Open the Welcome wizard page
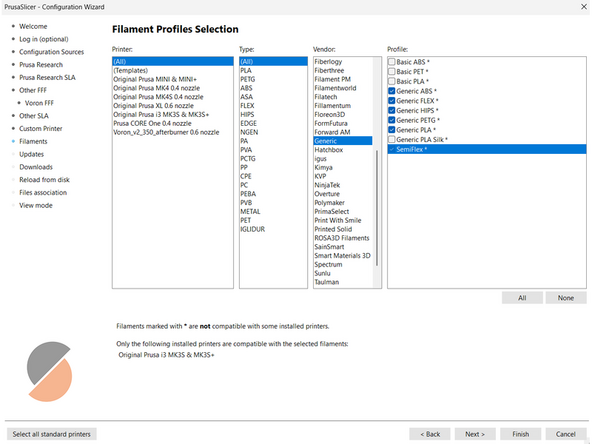This screenshot has height=444, width=592. pyautogui.click(x=33, y=26)
